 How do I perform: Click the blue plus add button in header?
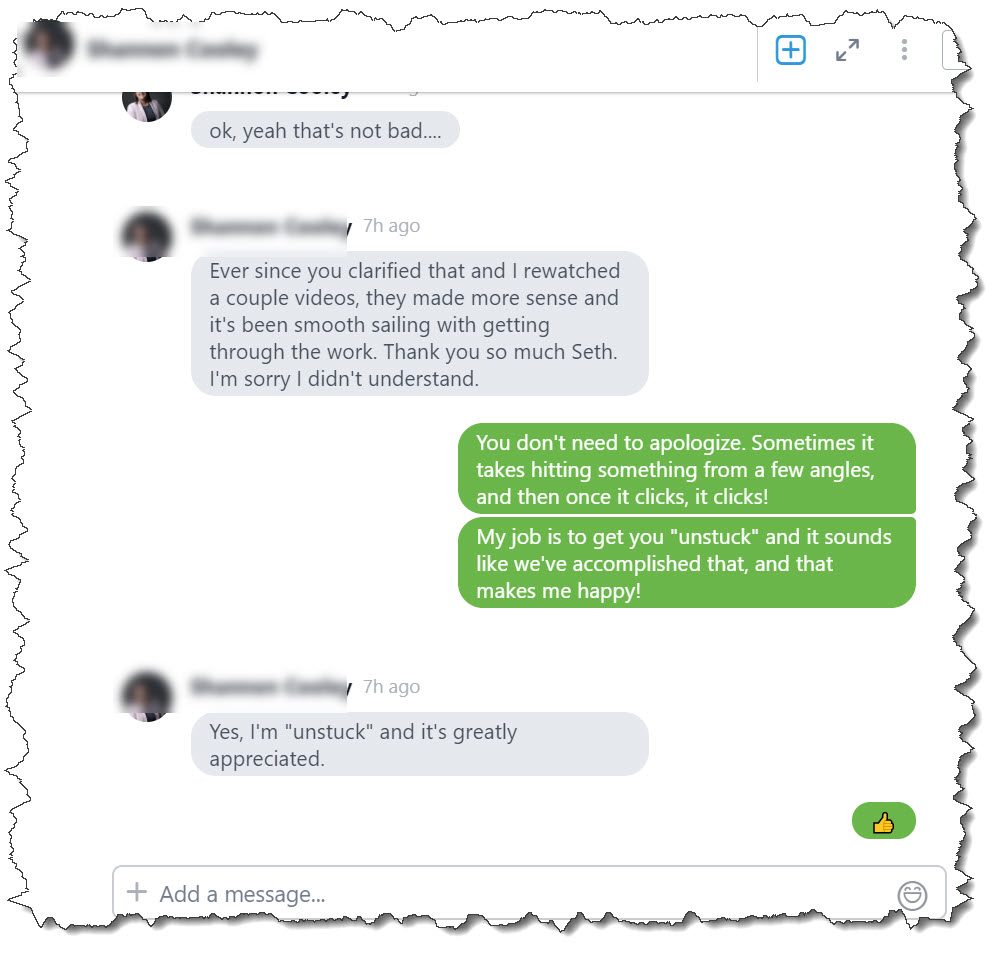coord(790,50)
